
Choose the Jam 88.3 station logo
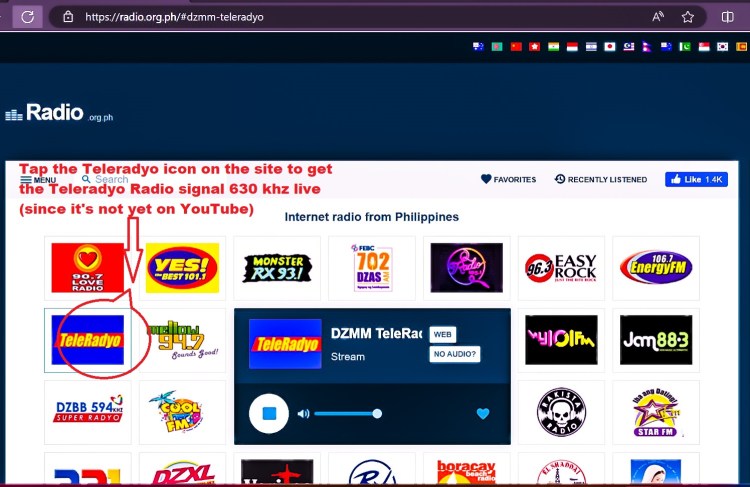click(x=656, y=340)
